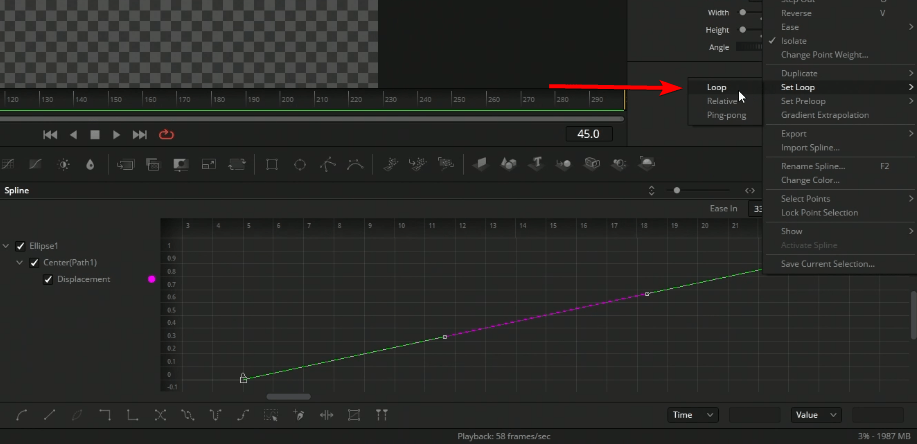Image resolution: width=917 pixels, height=444 pixels.
Task: Add a Resize node from toolbar
Action: [x=209, y=165]
